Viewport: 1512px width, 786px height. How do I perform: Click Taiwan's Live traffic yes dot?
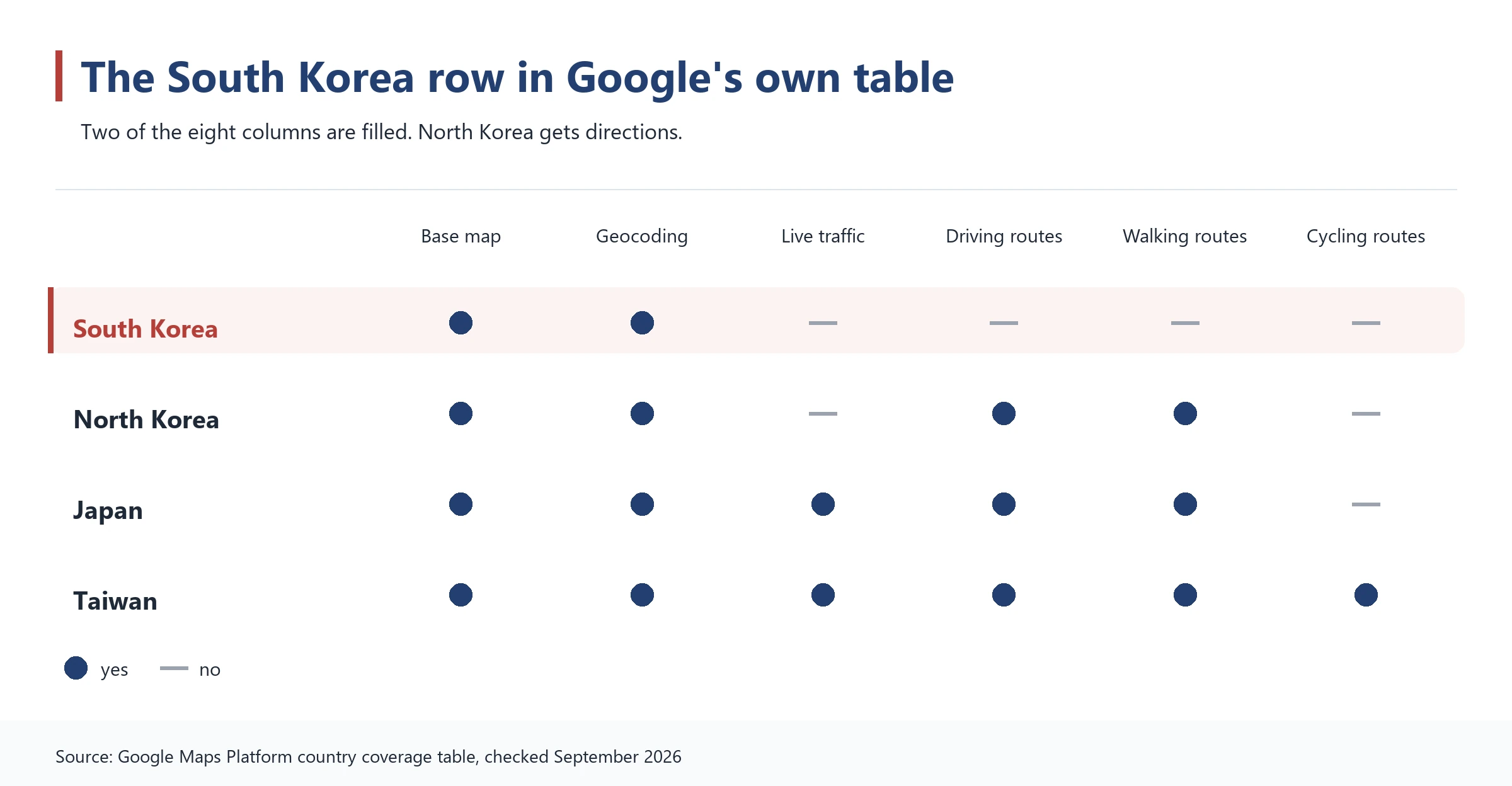coord(823,595)
